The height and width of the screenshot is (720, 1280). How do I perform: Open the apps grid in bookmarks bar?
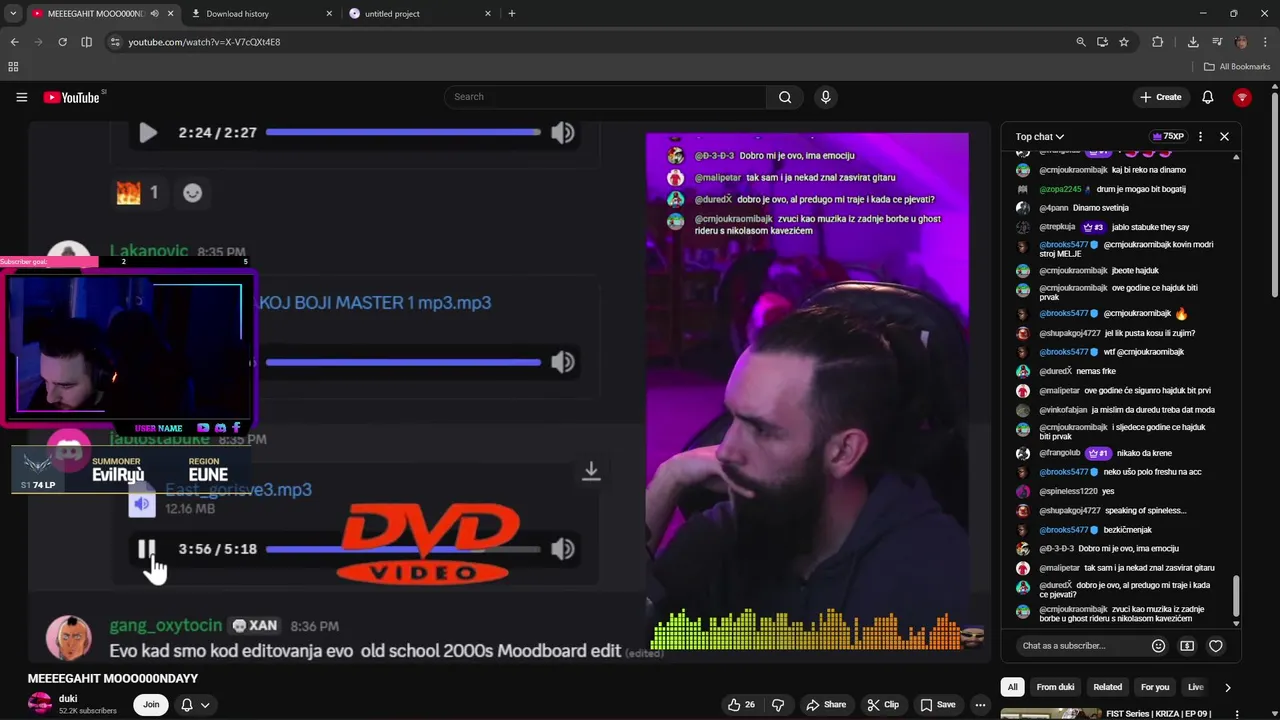[13, 67]
